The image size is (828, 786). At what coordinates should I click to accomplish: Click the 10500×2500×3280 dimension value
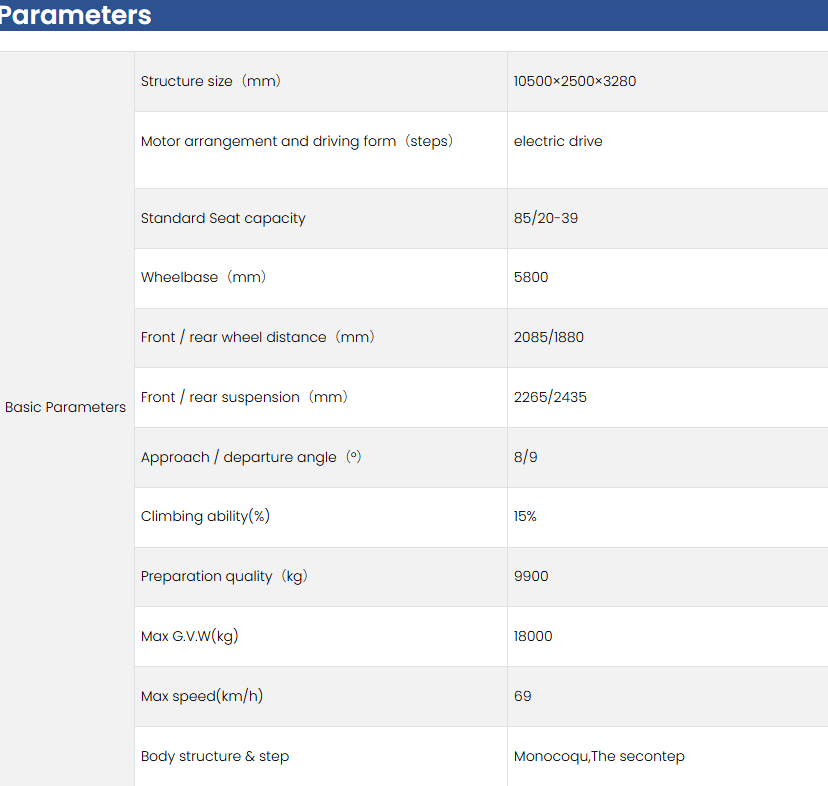pyautogui.click(x=574, y=81)
